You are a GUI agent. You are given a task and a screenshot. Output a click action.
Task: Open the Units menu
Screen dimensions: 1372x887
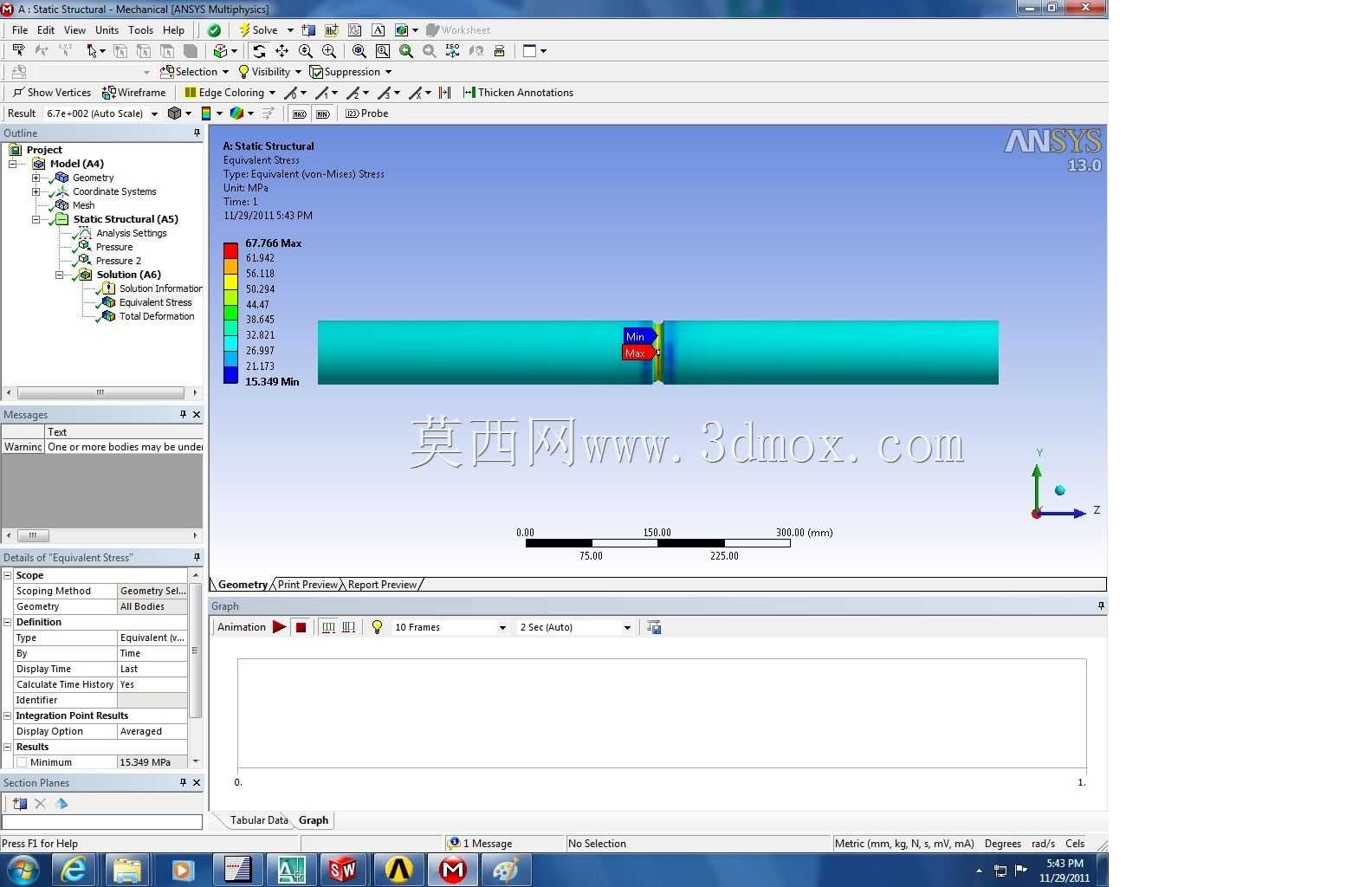pos(107,30)
